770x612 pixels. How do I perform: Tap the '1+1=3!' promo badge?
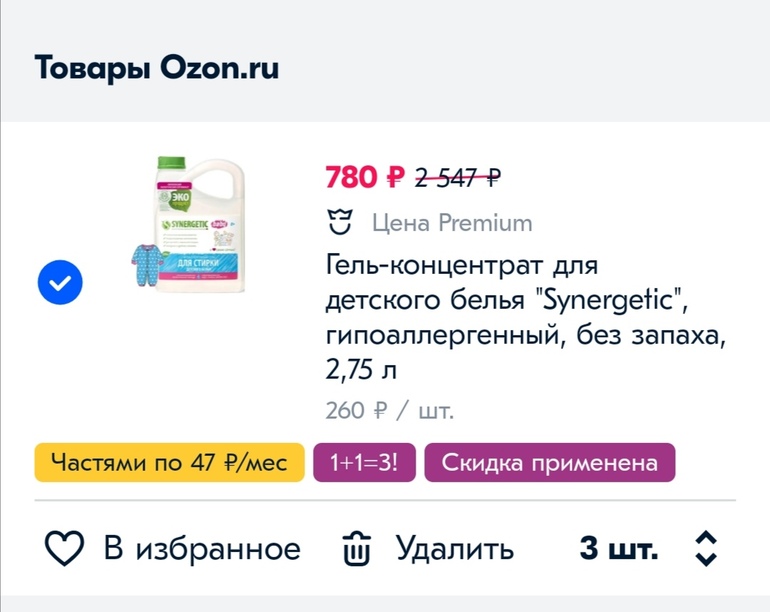364,463
